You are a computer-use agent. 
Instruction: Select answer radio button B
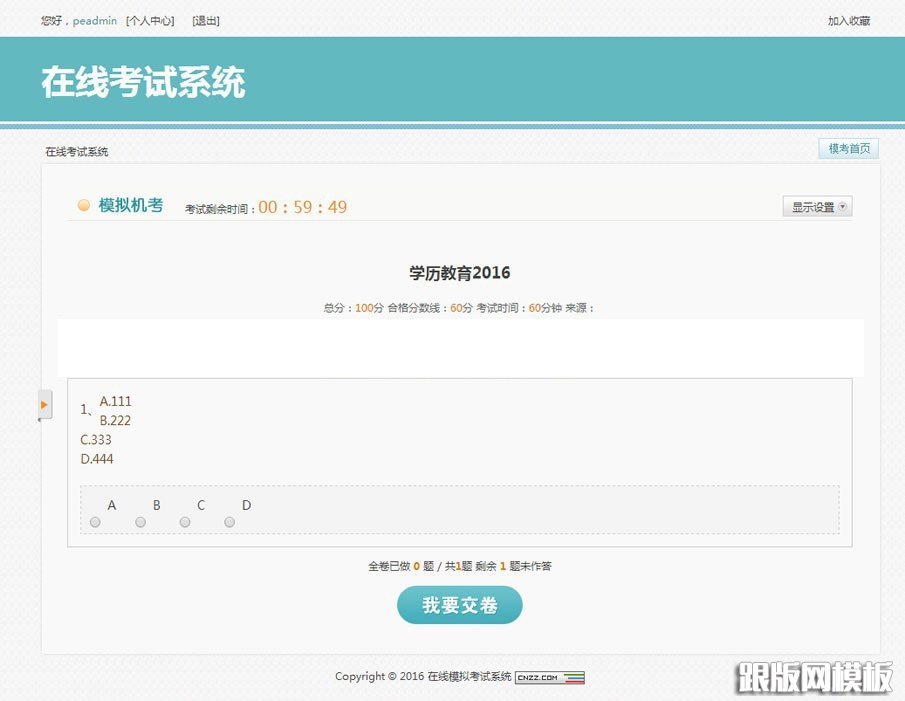click(x=140, y=521)
